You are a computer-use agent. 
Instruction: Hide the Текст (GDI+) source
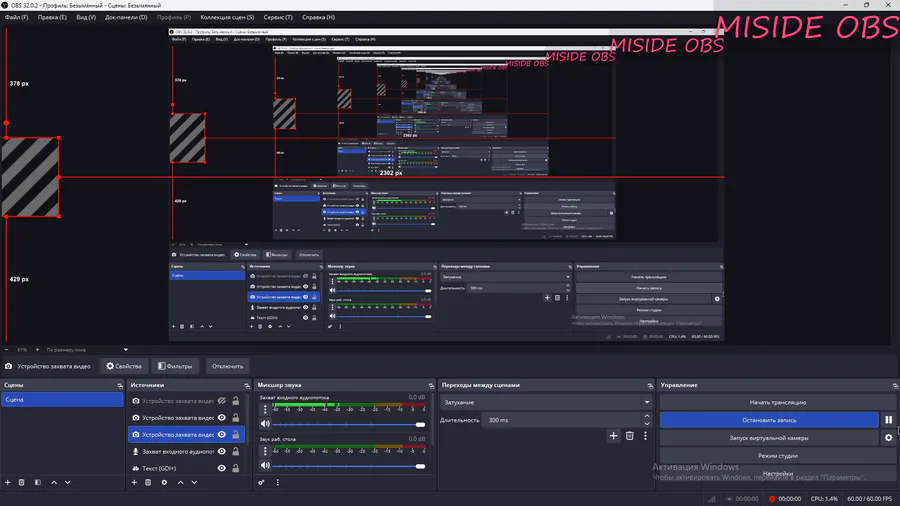(222, 468)
